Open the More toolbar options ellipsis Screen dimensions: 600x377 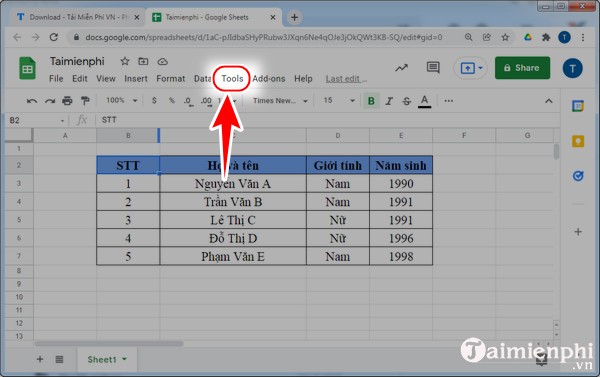[x=448, y=101]
